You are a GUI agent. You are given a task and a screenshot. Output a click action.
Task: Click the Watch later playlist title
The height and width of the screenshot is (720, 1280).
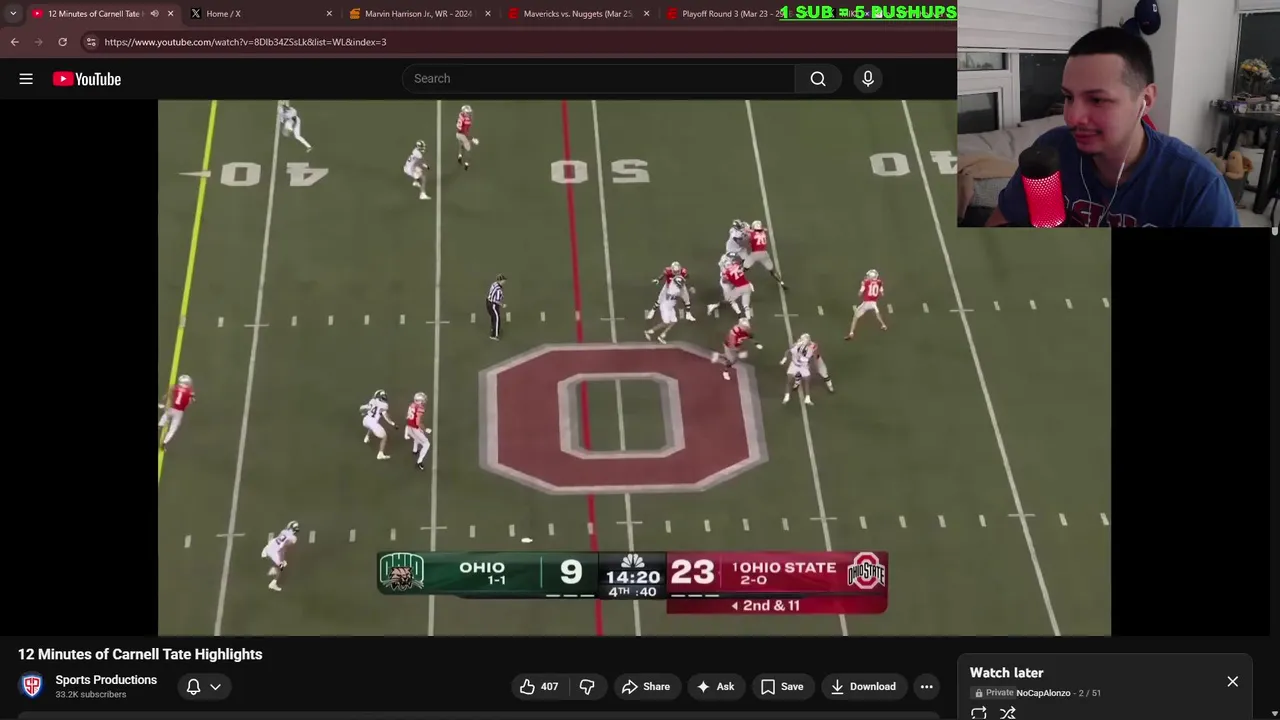[x=1006, y=673]
